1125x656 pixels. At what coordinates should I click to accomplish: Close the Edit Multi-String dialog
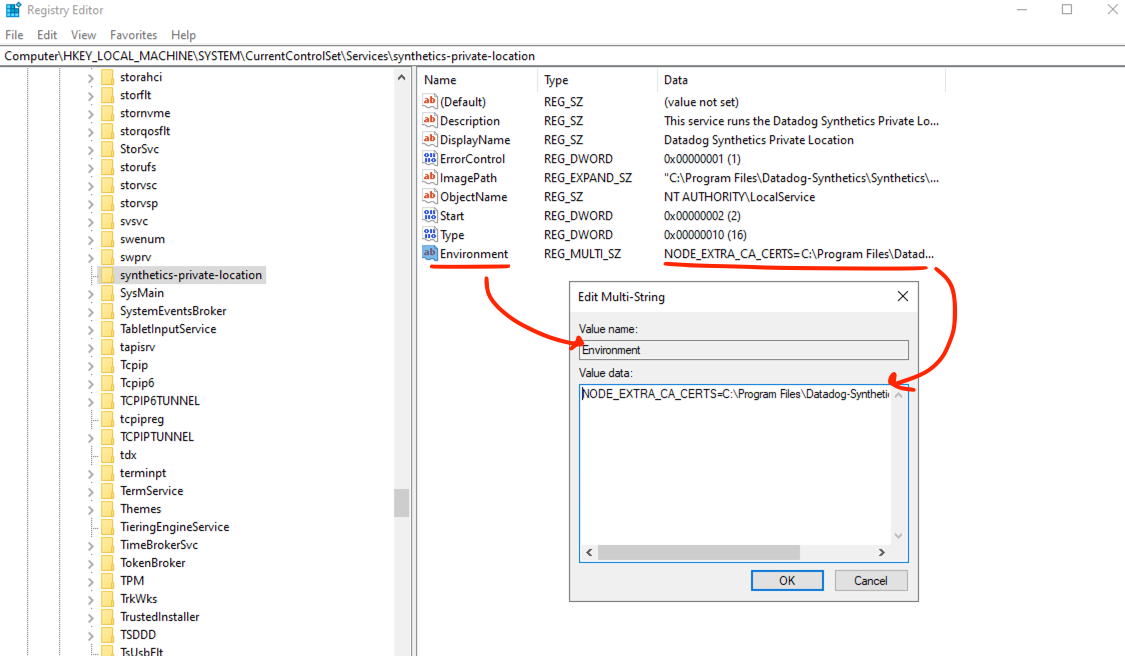pyautogui.click(x=902, y=297)
